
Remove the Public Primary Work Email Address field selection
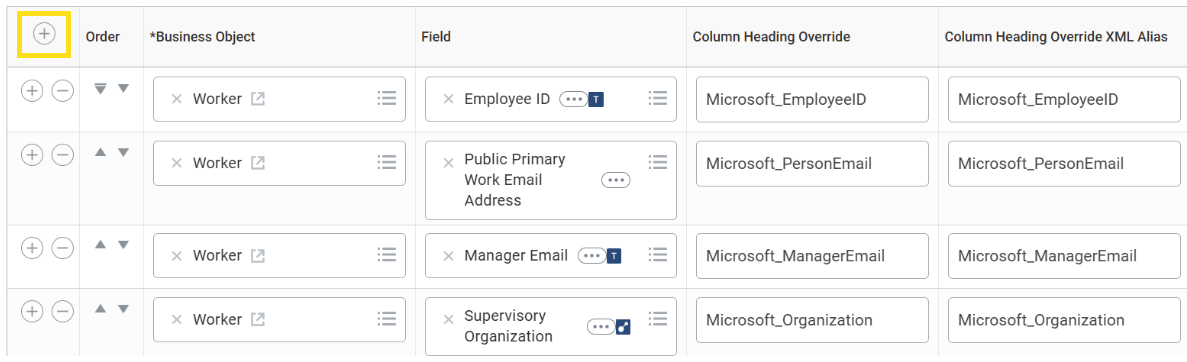click(448, 163)
